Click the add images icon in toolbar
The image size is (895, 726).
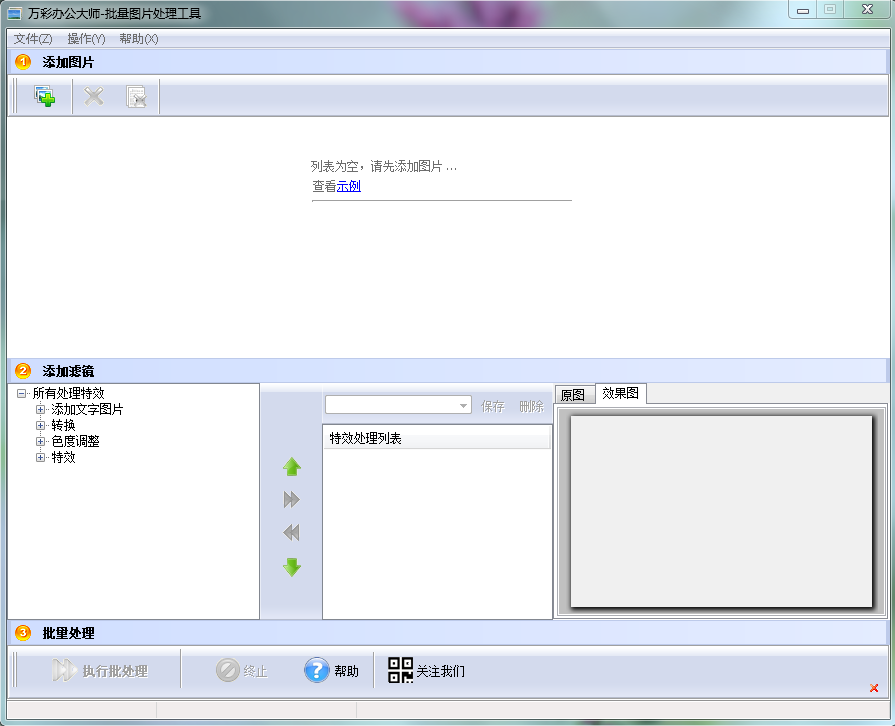pyautogui.click(x=45, y=97)
